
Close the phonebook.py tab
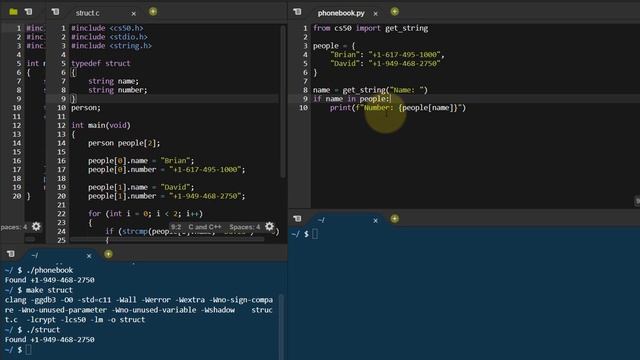point(376,13)
